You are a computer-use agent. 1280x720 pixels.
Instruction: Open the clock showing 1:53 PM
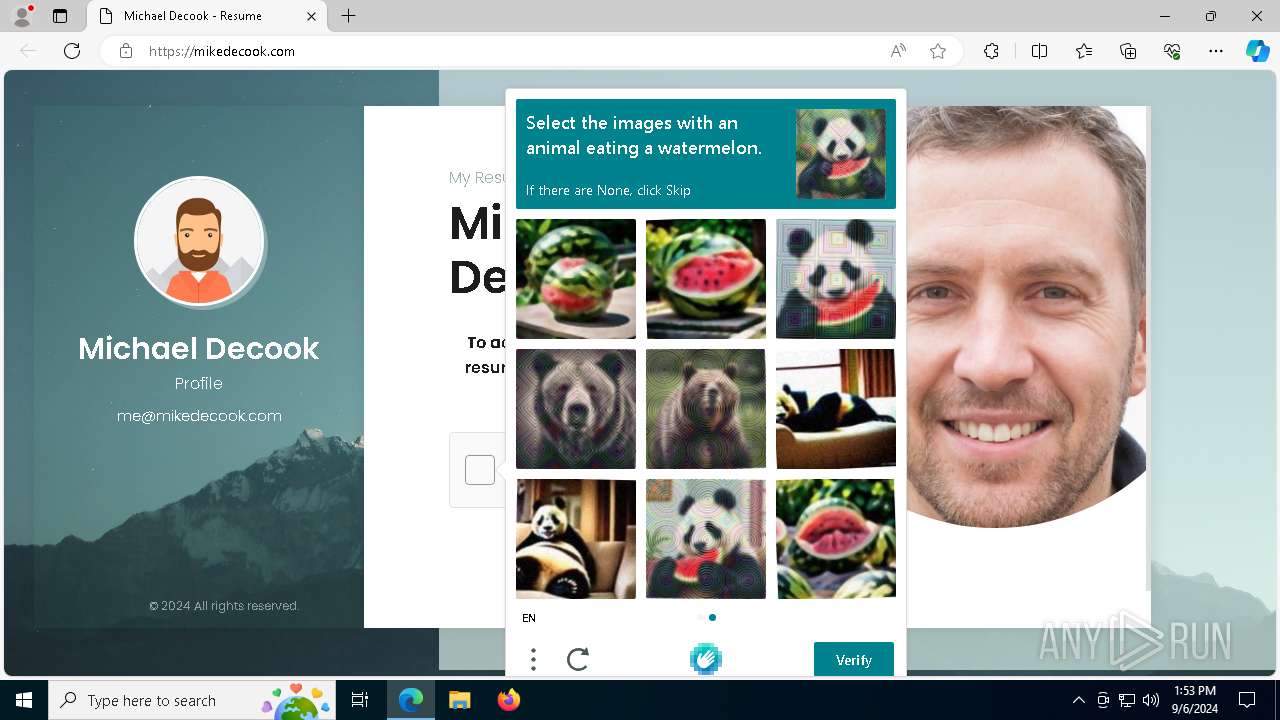click(x=1195, y=700)
